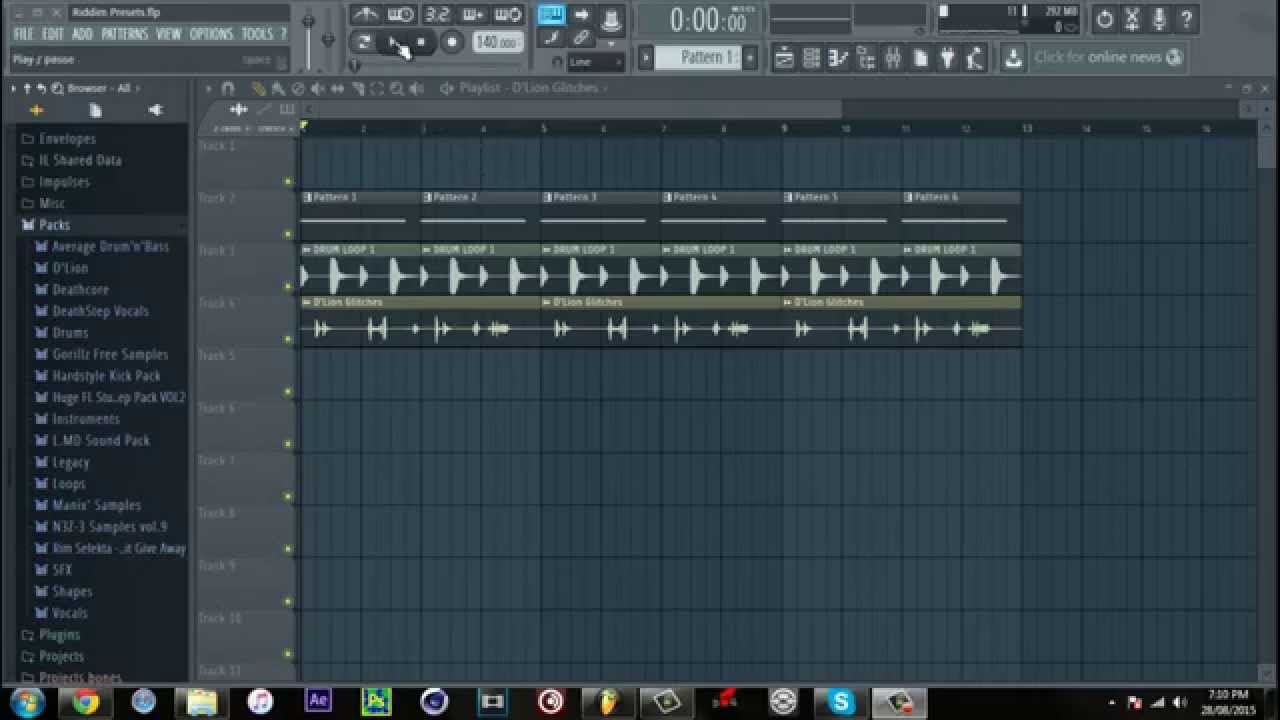This screenshot has width=1280, height=720.
Task: Open the ADD menu
Action: pos(83,34)
